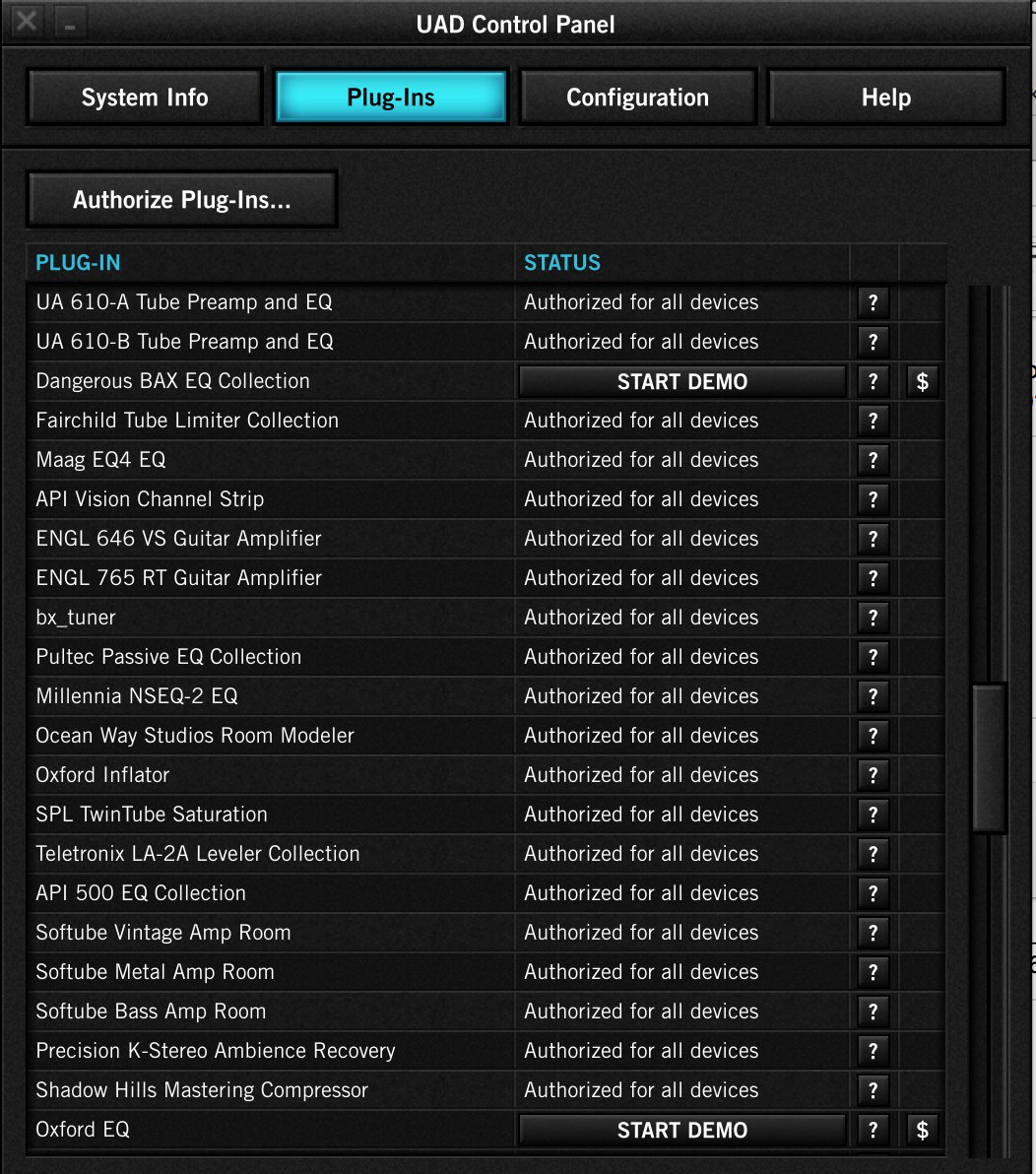Click the status text for Pultec Passive EQ

pyautogui.click(x=641, y=657)
